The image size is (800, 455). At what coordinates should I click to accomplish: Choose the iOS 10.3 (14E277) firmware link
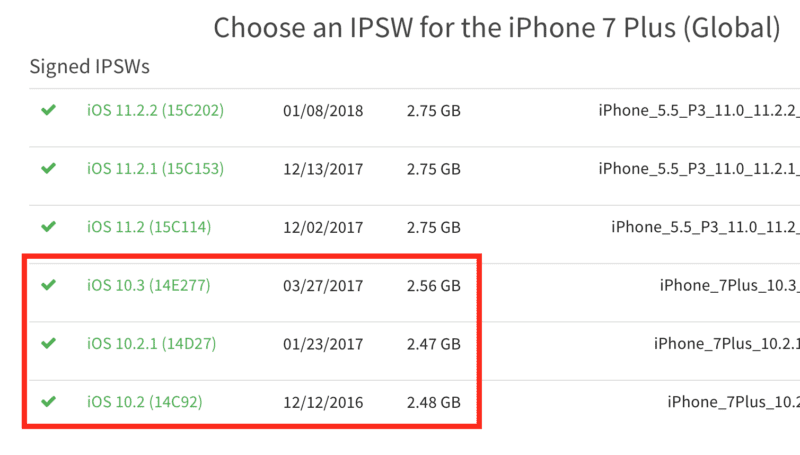pos(148,285)
